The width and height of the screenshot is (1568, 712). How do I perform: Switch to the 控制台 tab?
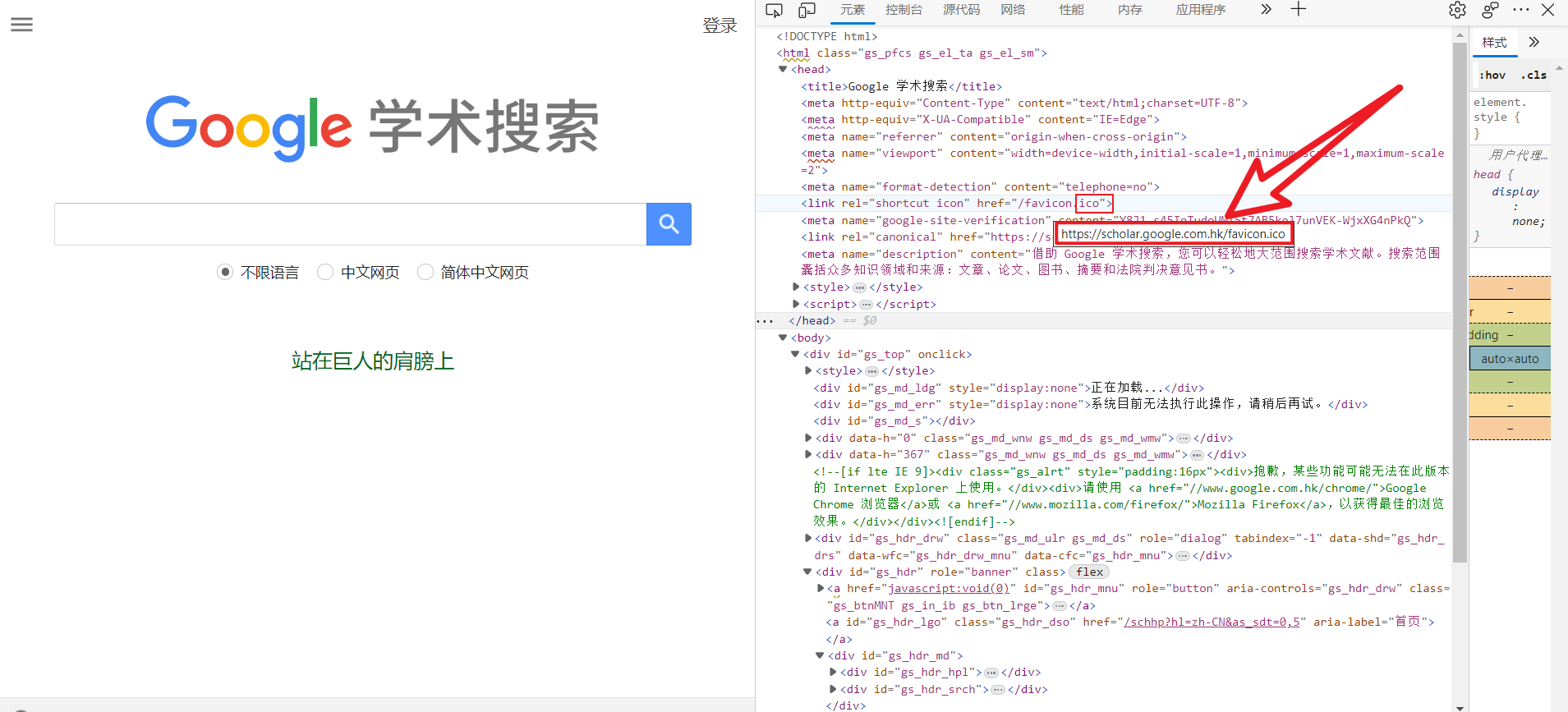point(904,10)
